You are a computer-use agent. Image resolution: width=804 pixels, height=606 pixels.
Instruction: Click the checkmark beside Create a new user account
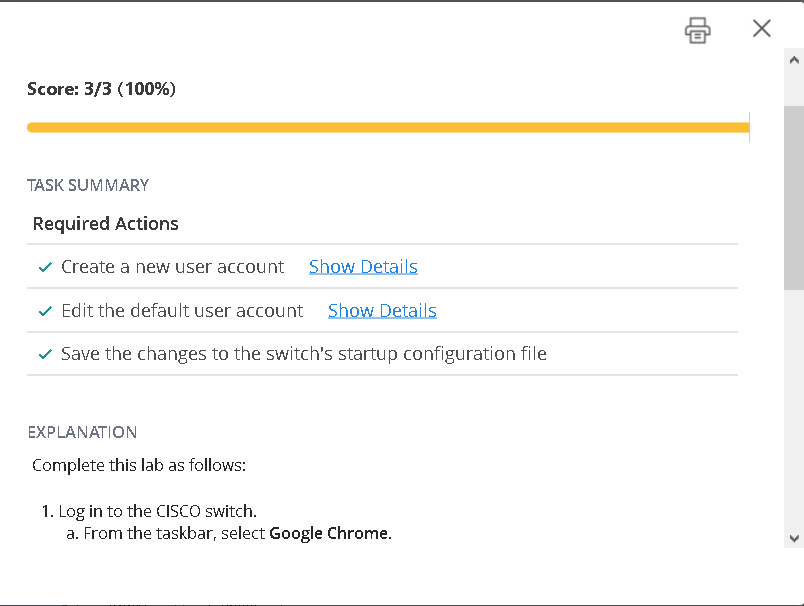click(x=44, y=268)
